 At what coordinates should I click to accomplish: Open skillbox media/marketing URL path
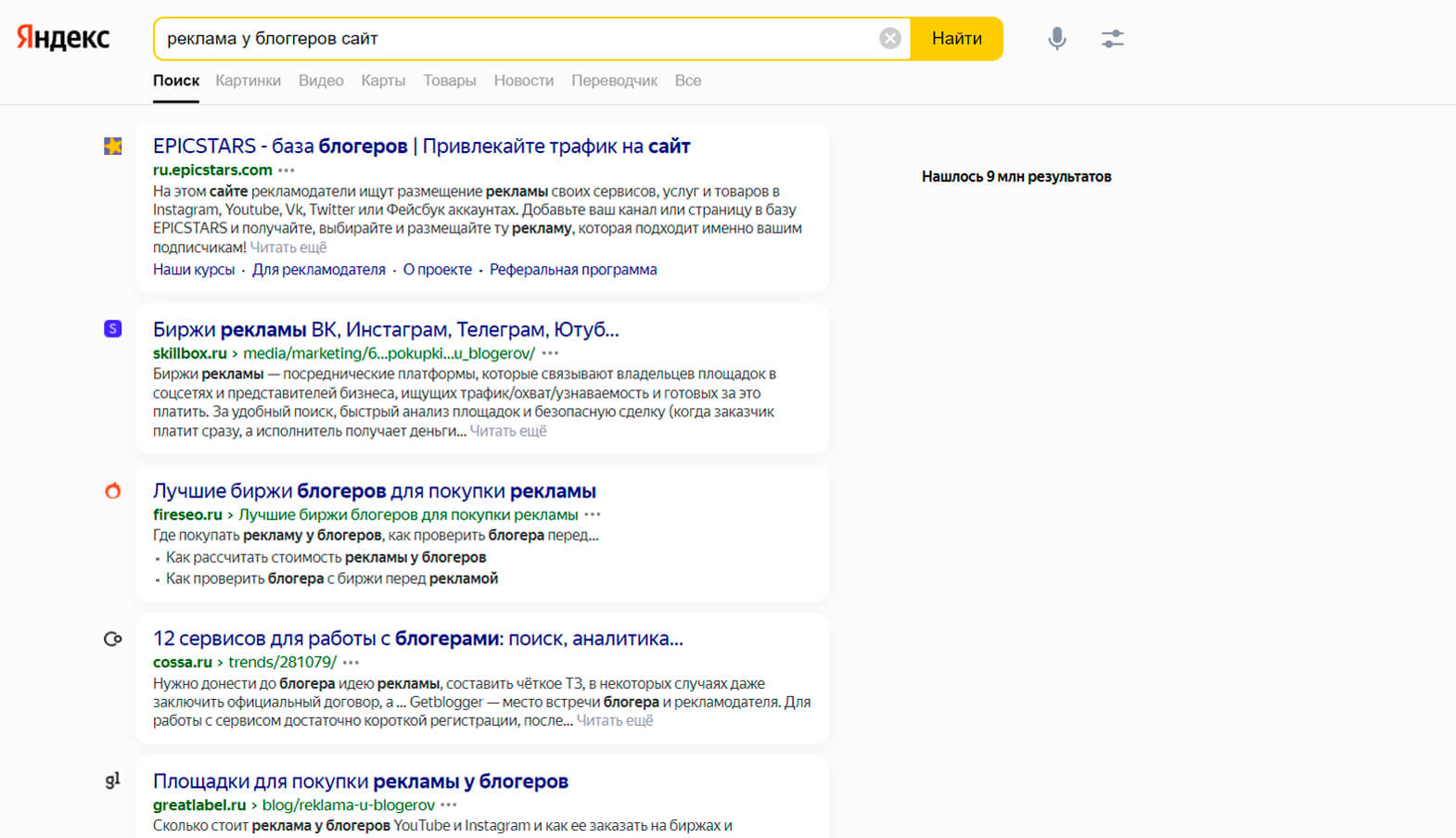coord(389,353)
